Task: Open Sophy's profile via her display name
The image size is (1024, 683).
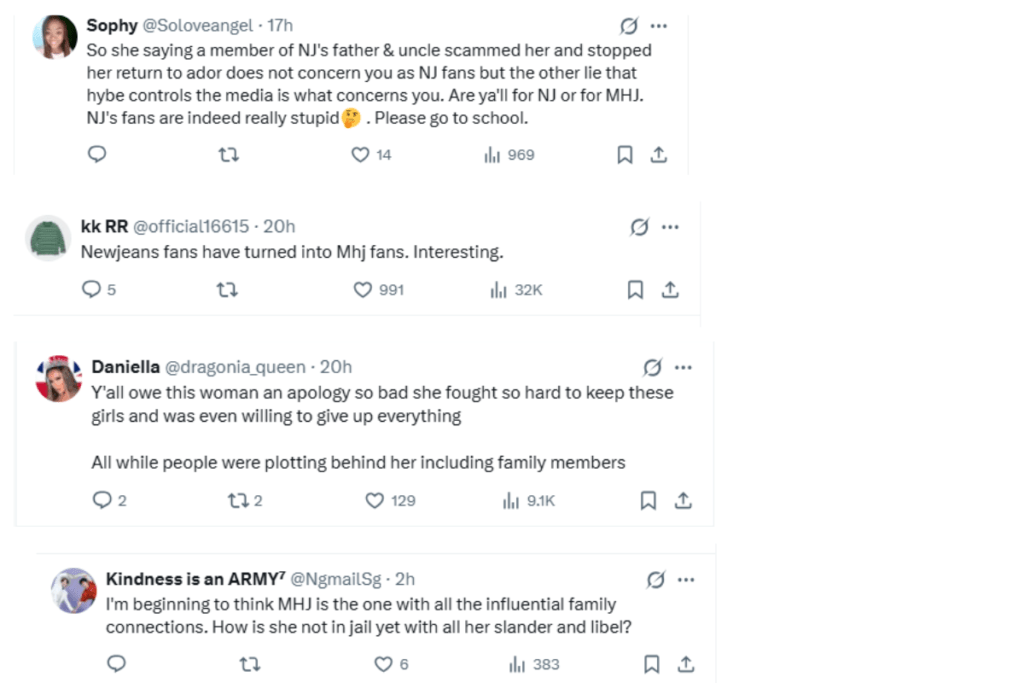Action: click(x=112, y=25)
